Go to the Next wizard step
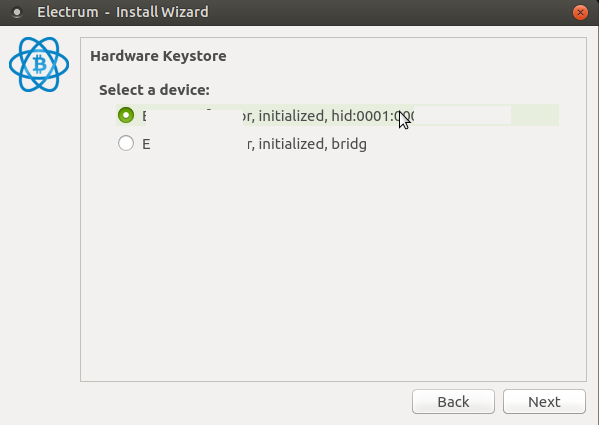599x425 pixels. pos(544,401)
